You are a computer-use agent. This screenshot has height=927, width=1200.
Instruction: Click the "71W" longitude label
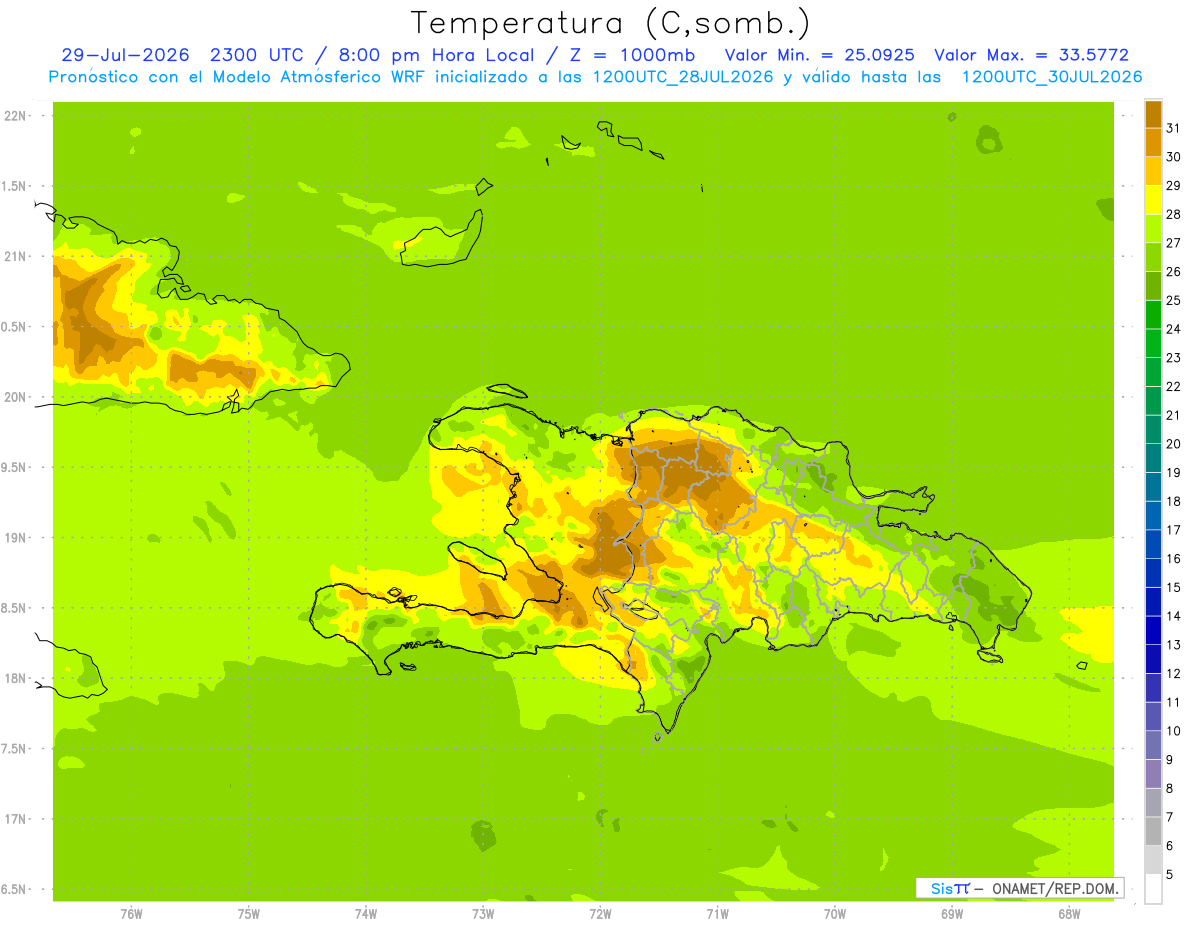(x=717, y=914)
